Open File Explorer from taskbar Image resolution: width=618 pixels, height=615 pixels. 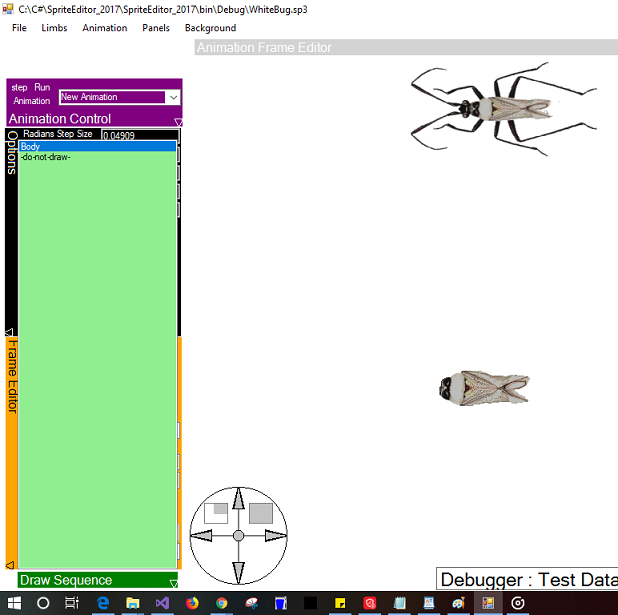pyautogui.click(x=133, y=603)
